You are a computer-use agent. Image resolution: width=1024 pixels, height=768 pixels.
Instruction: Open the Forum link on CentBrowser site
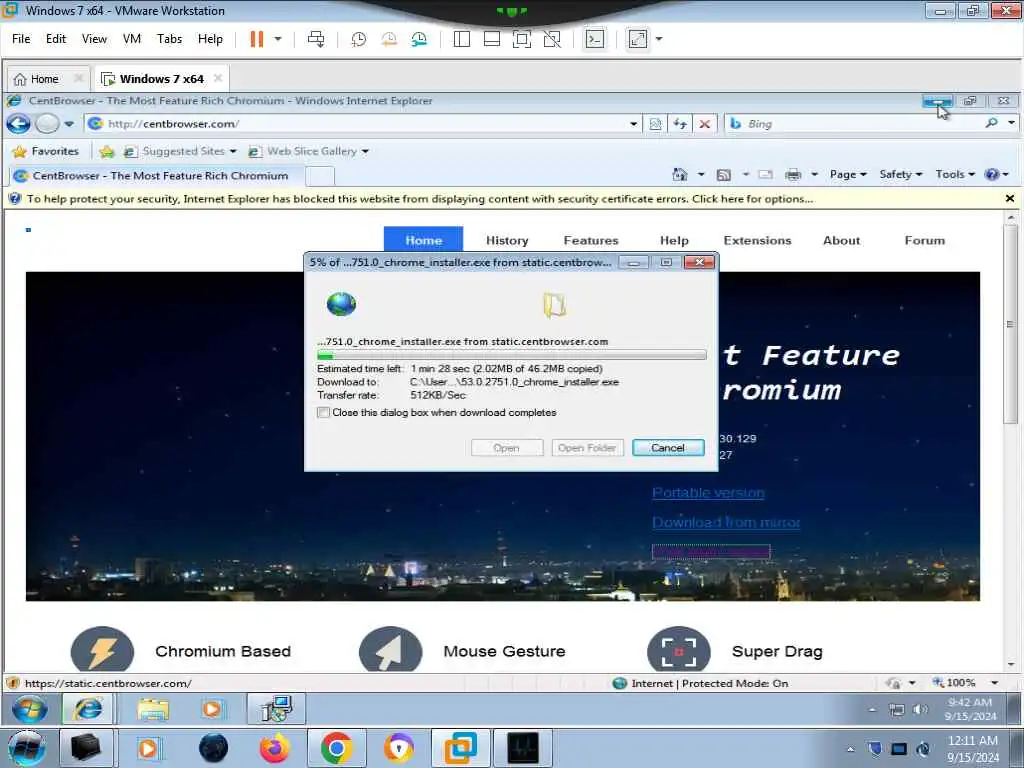coord(925,240)
